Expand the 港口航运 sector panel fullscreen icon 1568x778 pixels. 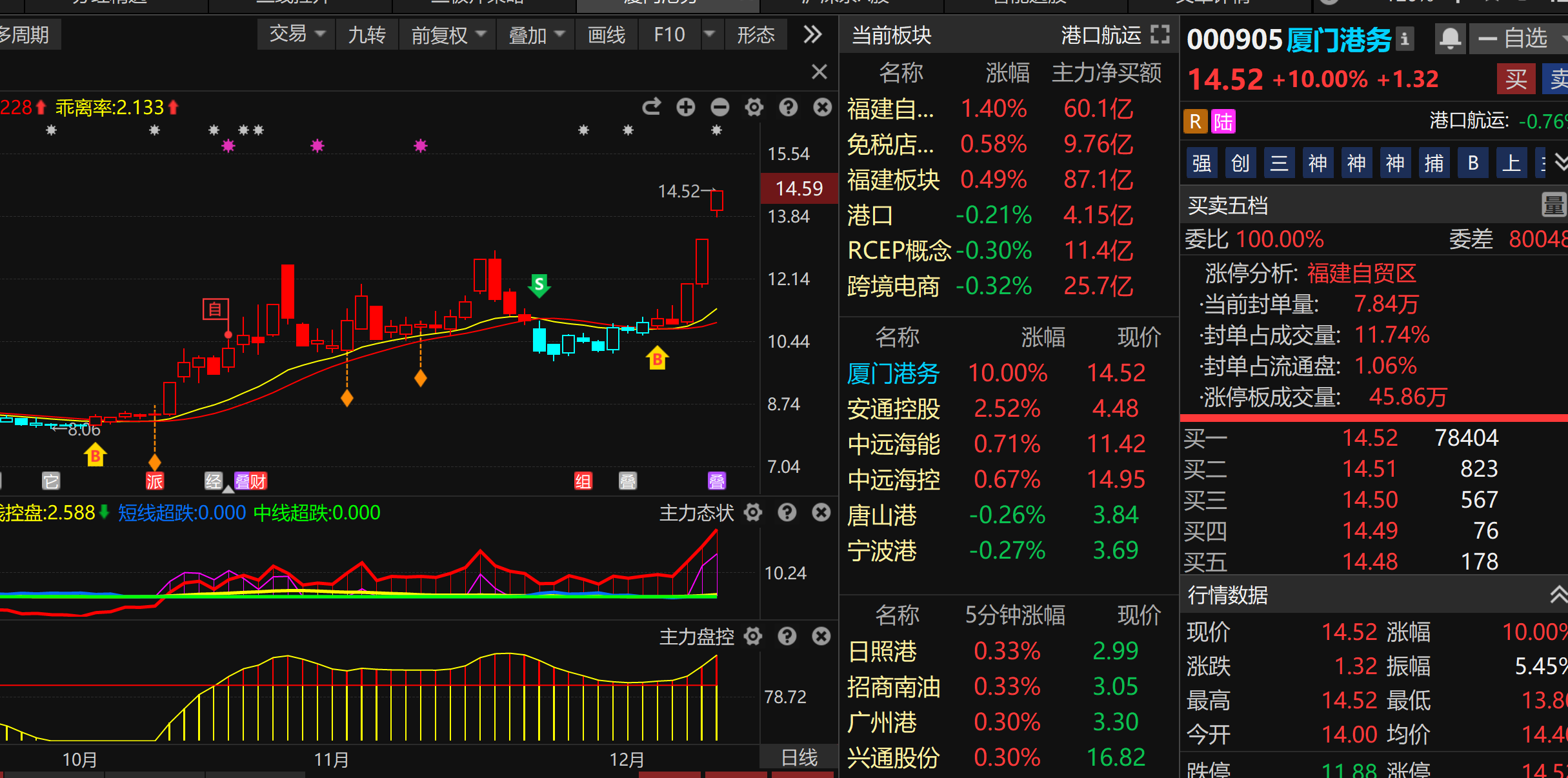(1160, 35)
